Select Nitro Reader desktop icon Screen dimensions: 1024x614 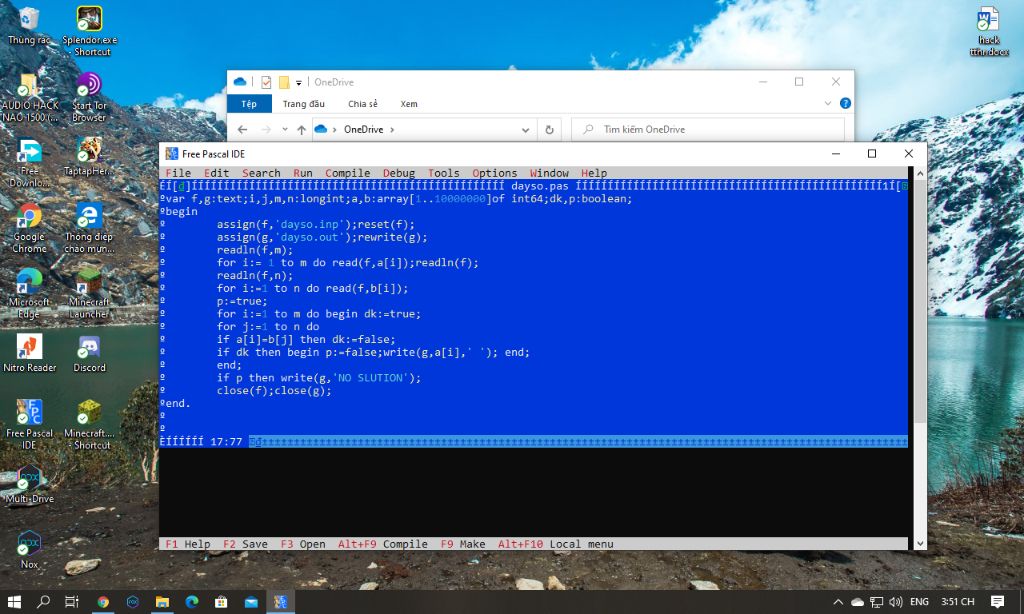[x=29, y=353]
